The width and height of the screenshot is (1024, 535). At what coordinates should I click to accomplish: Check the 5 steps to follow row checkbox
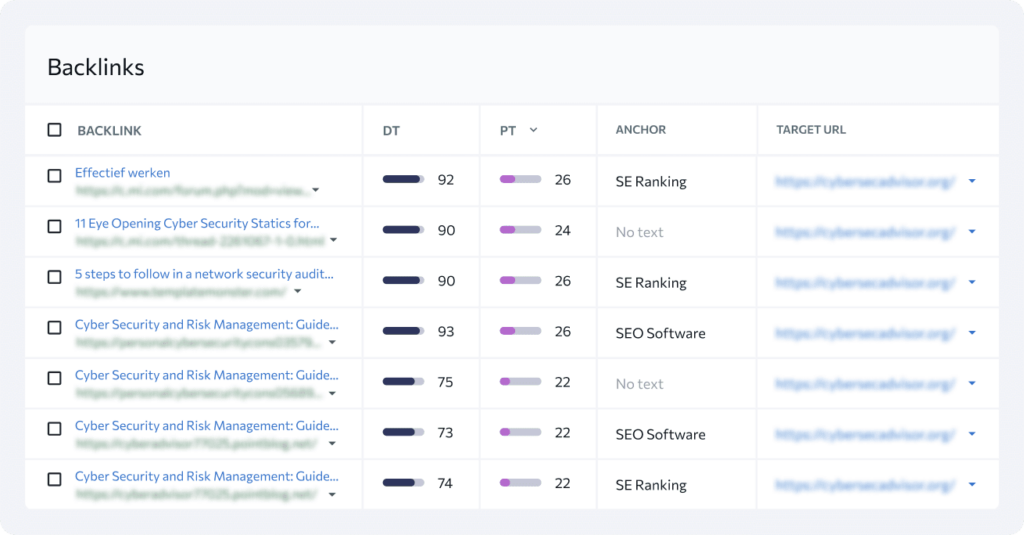click(54, 277)
